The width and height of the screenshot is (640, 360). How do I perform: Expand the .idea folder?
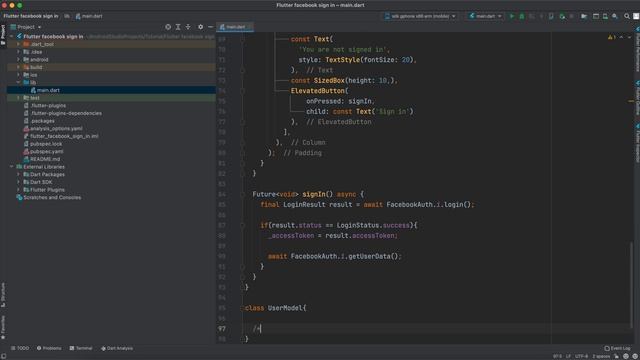coord(18,52)
